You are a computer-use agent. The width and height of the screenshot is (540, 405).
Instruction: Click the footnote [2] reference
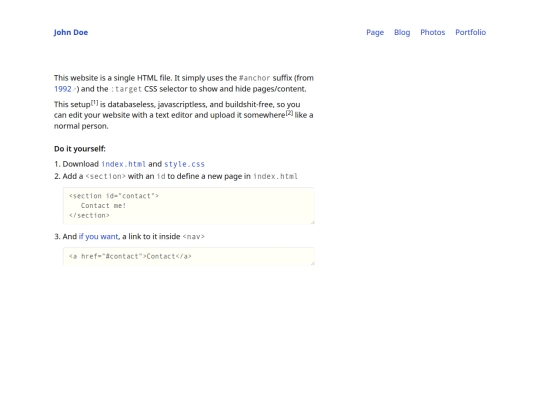point(289,113)
